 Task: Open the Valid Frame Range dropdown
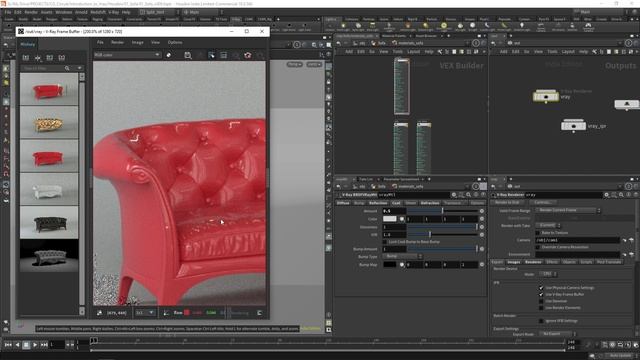point(568,211)
